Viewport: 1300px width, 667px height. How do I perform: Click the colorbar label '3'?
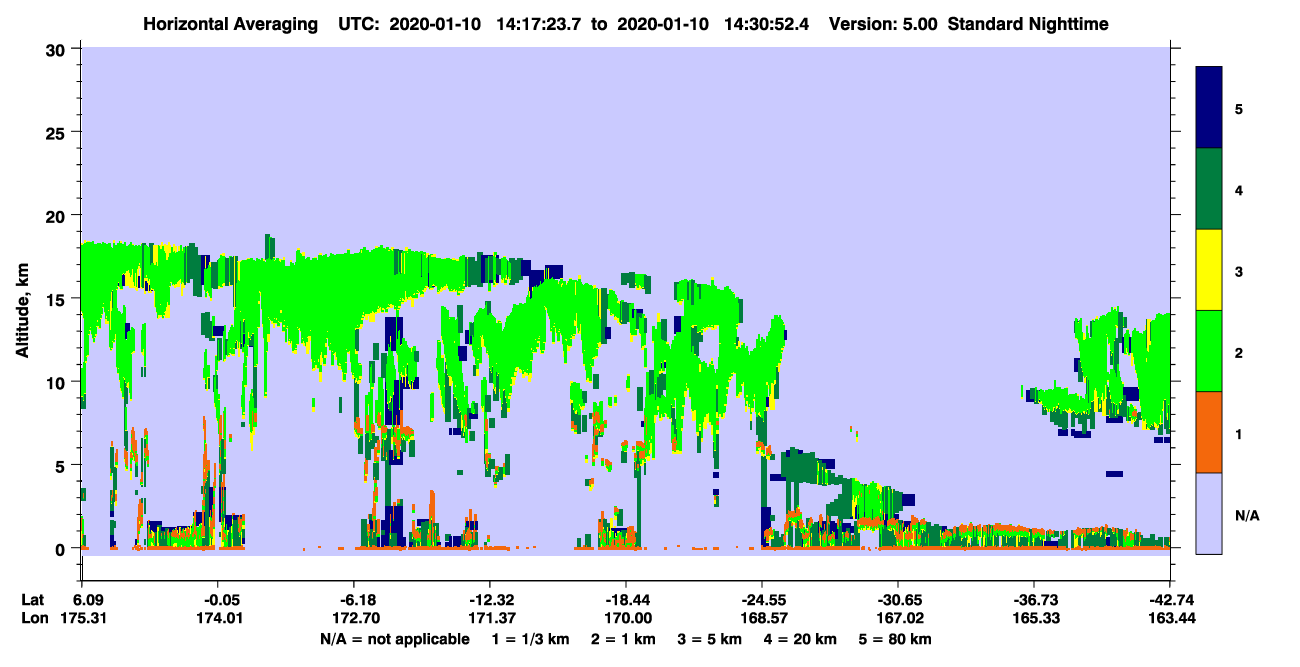coord(1239,271)
